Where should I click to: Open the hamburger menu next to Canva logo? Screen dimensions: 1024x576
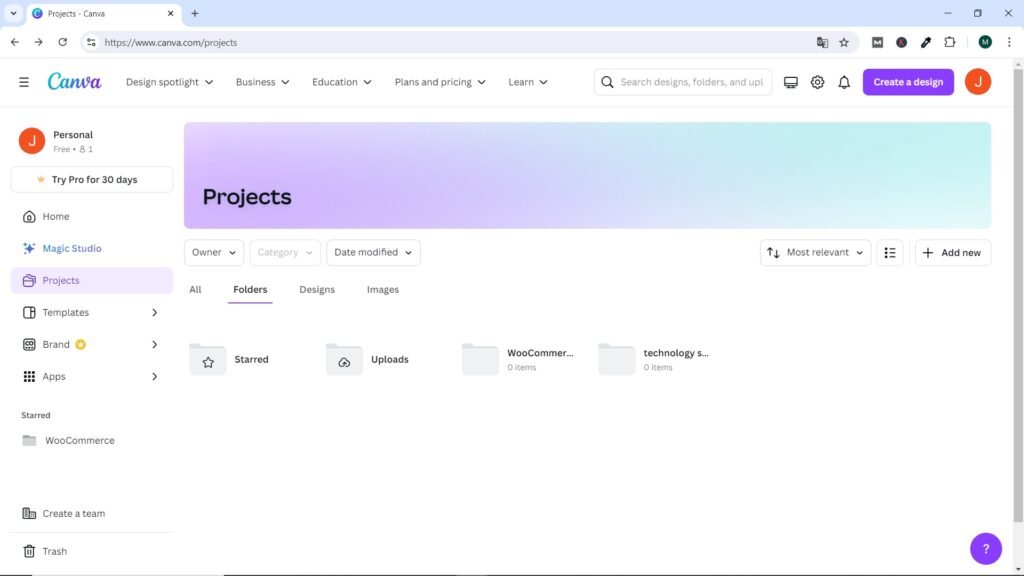click(24, 82)
